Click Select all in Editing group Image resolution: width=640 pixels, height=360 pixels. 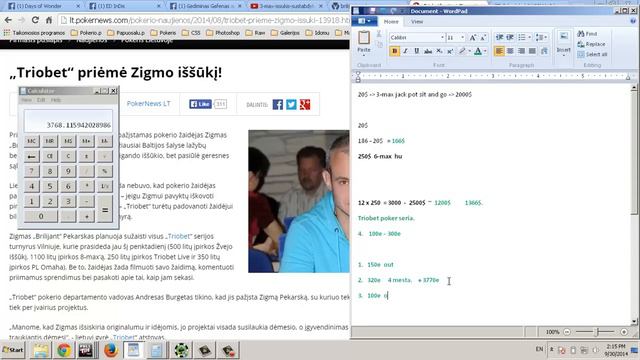(x=592, y=54)
